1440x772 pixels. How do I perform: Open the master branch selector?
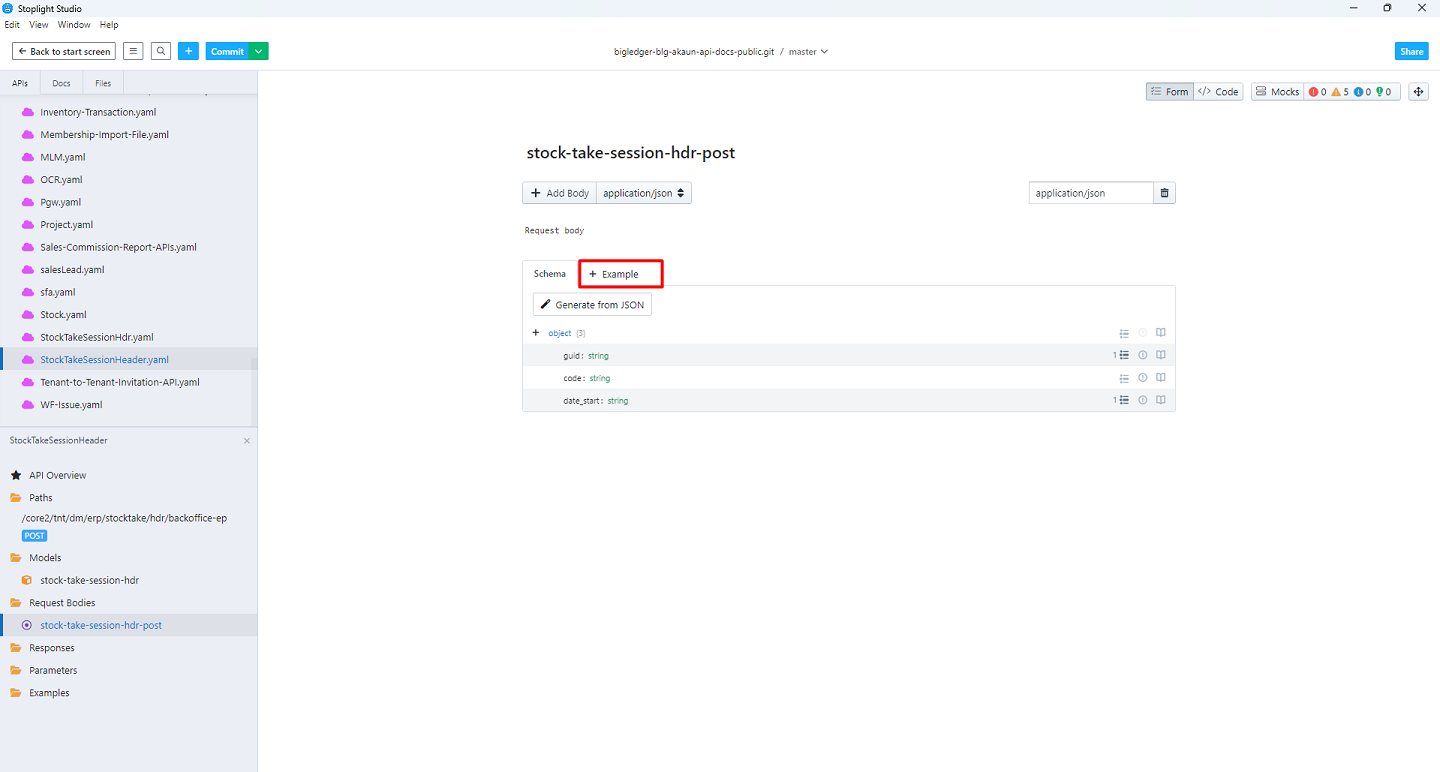tap(808, 51)
